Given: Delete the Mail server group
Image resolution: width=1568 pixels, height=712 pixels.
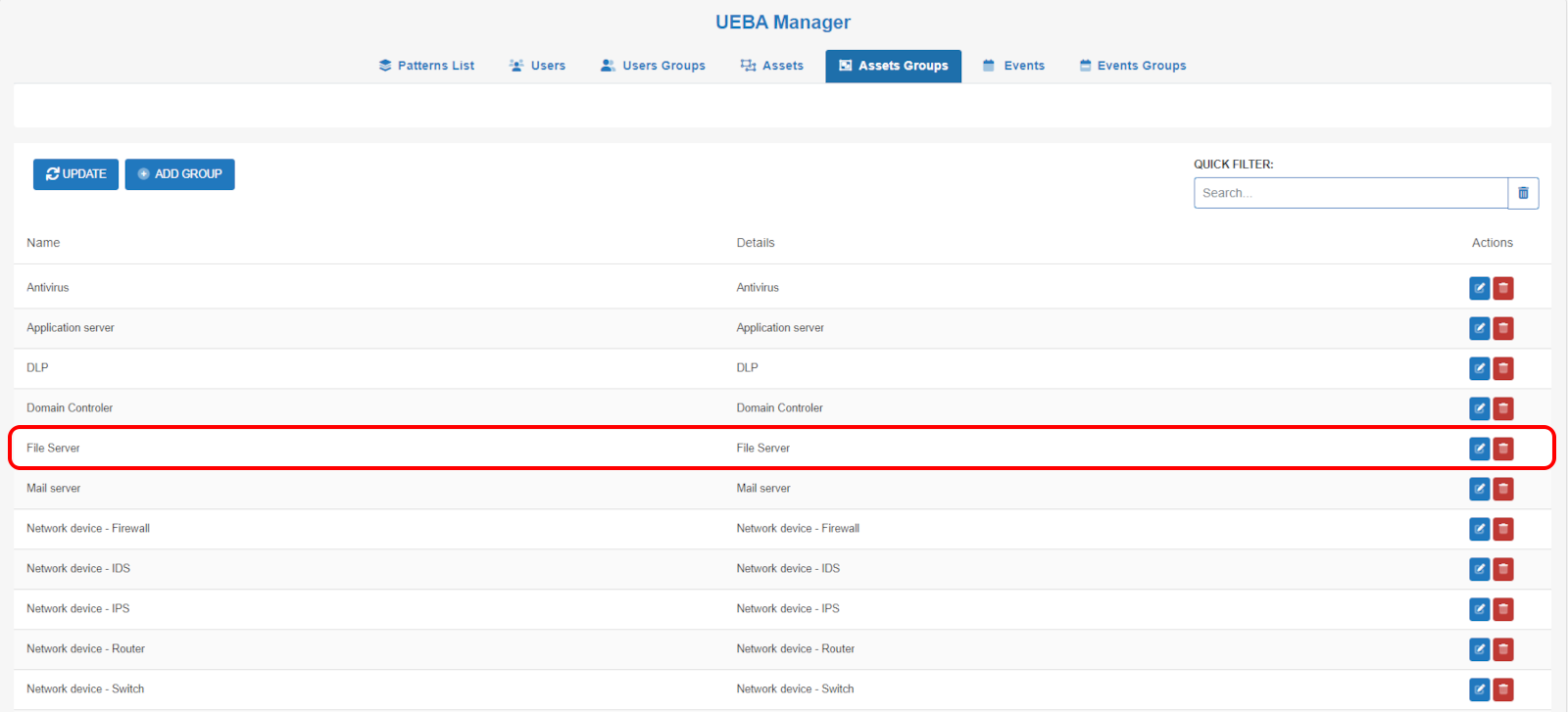Looking at the screenshot, I should (1503, 489).
